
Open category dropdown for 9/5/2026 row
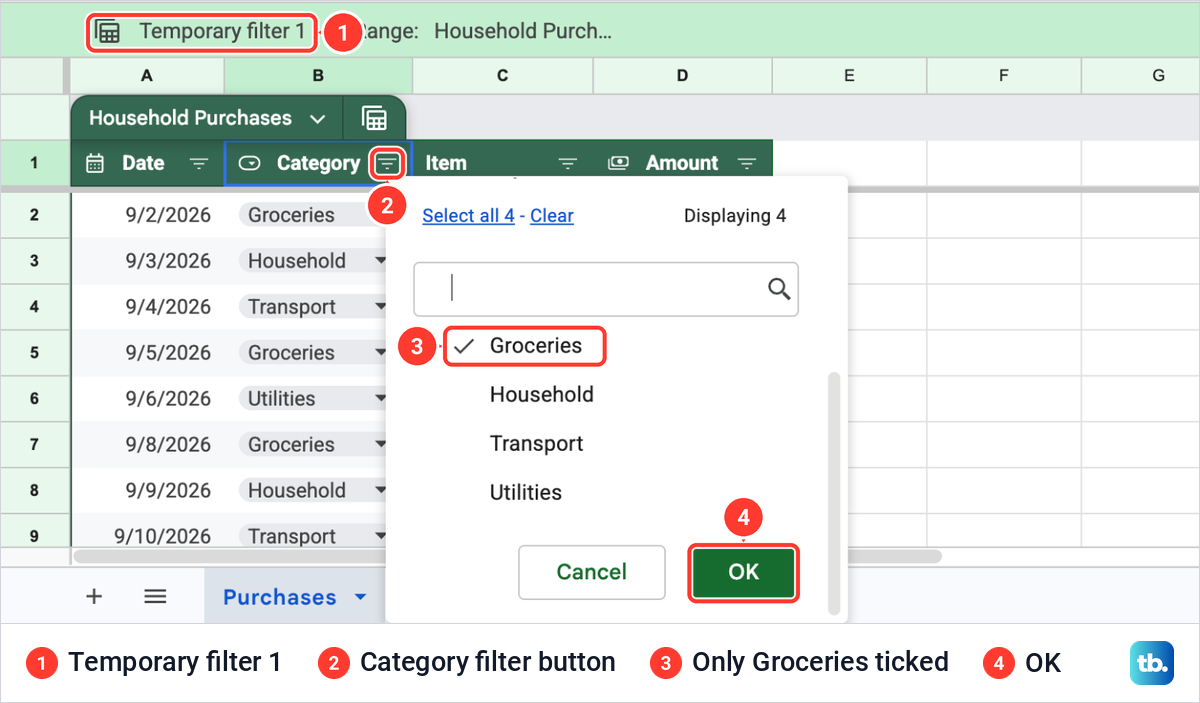click(380, 353)
